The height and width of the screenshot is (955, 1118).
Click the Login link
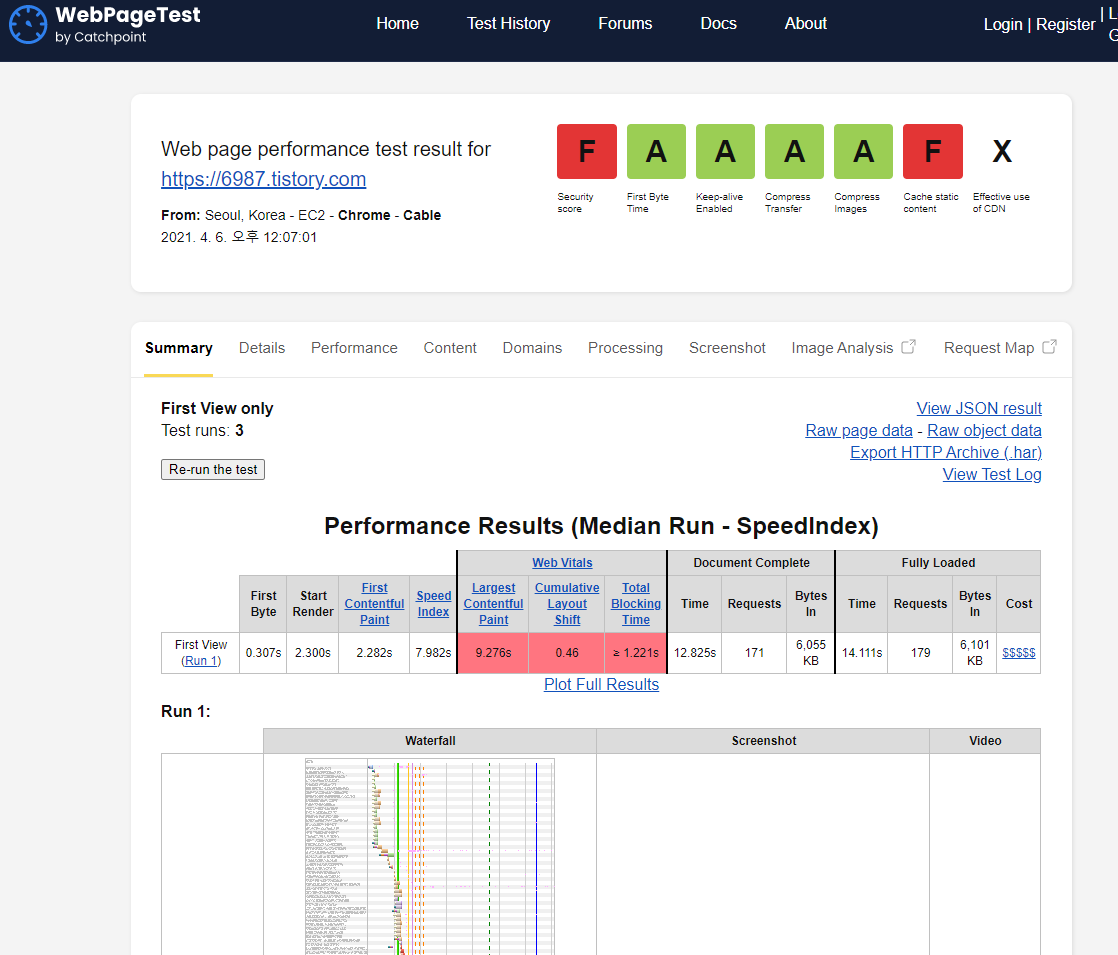coord(1002,24)
